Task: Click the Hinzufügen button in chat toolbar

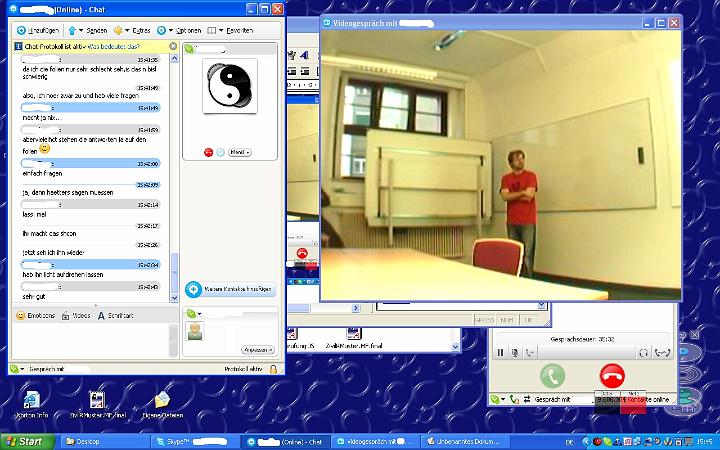Action: pos(38,30)
